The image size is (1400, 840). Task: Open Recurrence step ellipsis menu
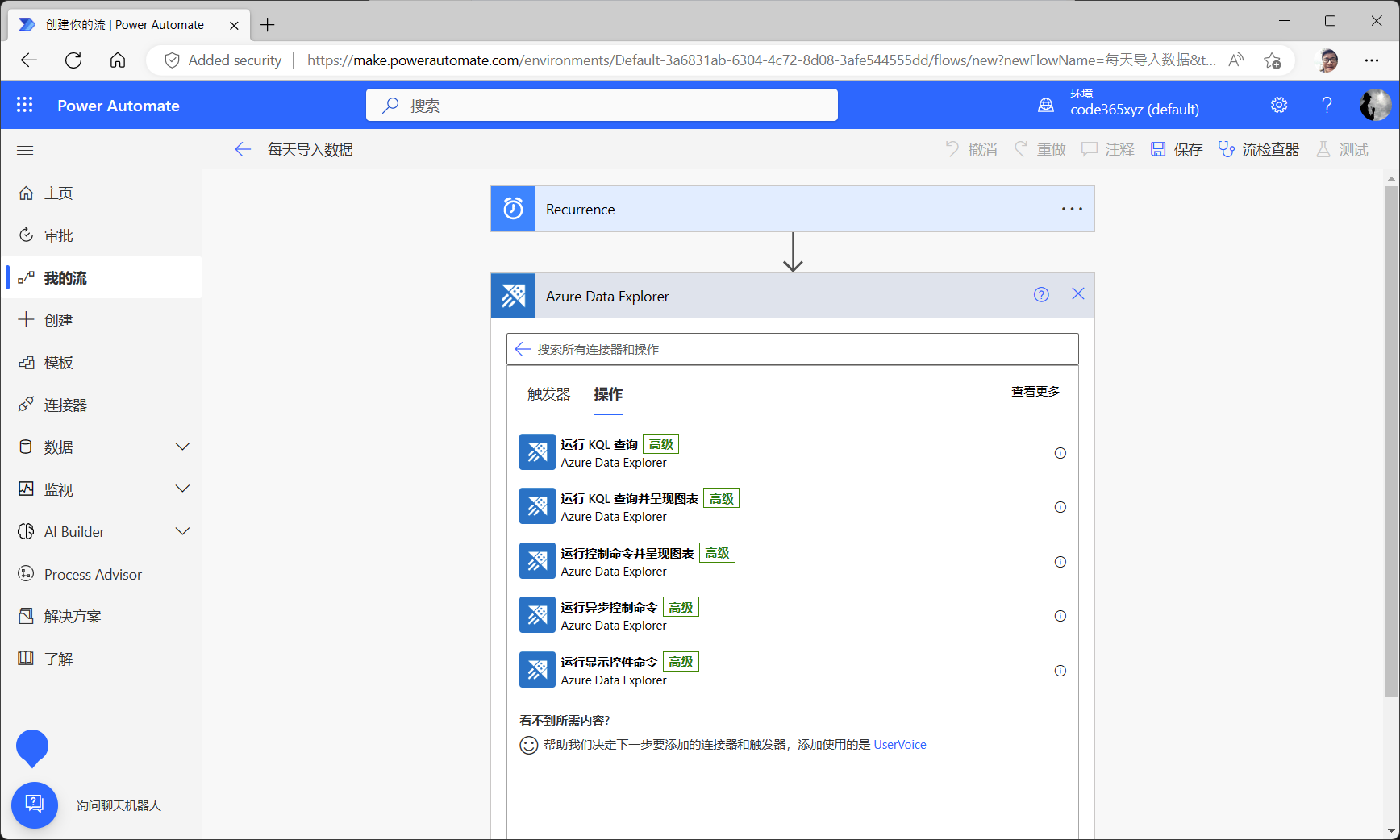click(x=1072, y=209)
